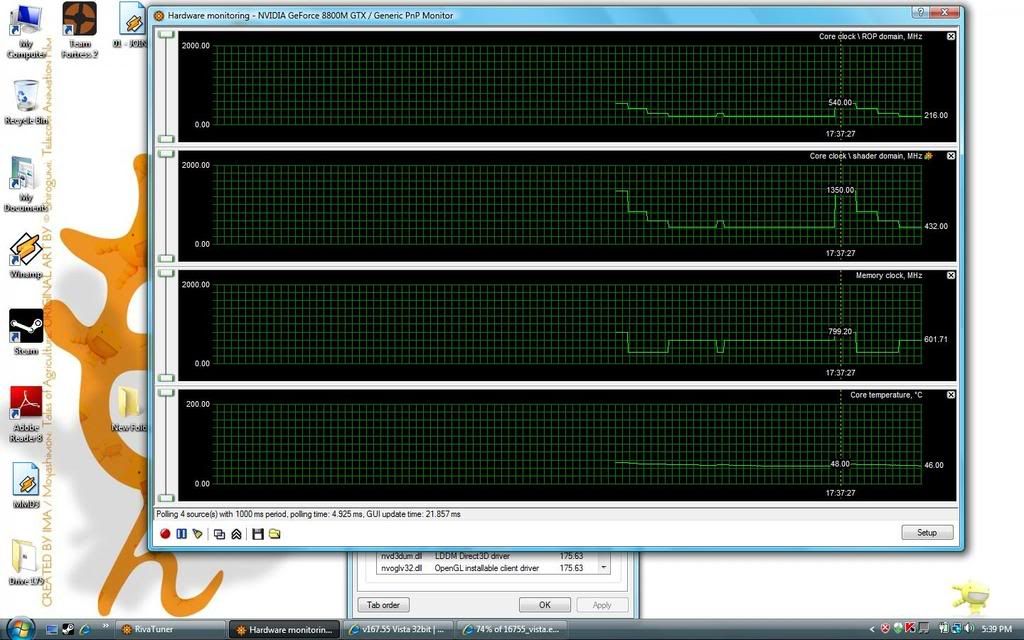The height and width of the screenshot is (640, 1024).
Task: Click bottom slider handle of Core temperature graph
Action: [167, 498]
